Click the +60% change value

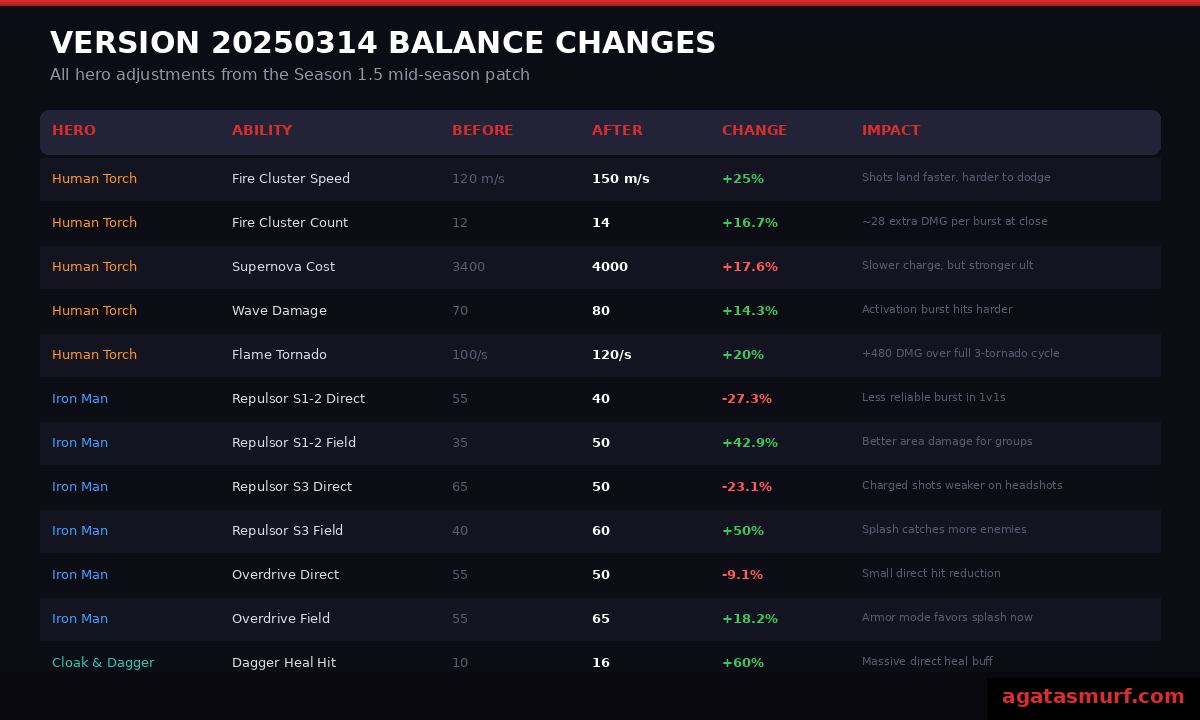click(743, 663)
